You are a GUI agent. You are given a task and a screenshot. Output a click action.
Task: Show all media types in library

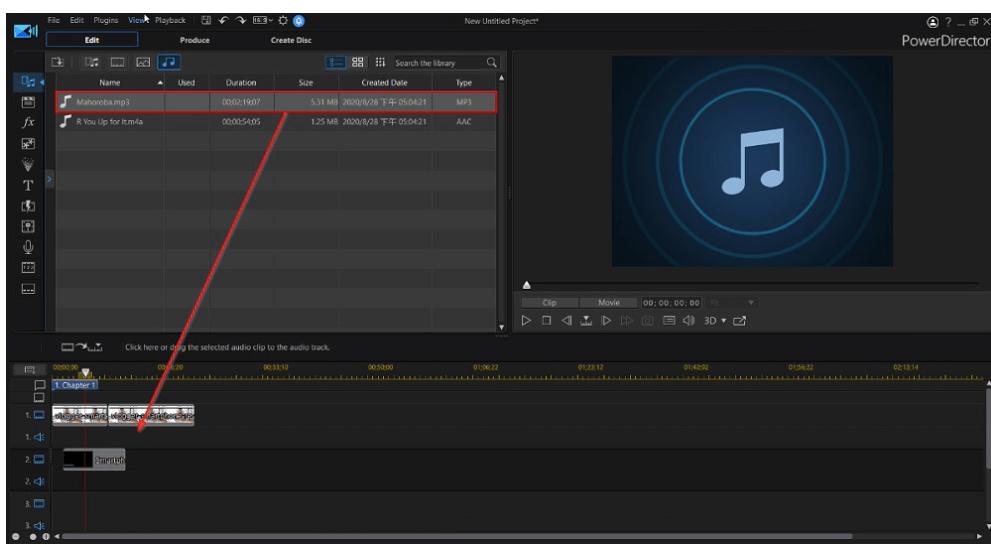(x=92, y=62)
